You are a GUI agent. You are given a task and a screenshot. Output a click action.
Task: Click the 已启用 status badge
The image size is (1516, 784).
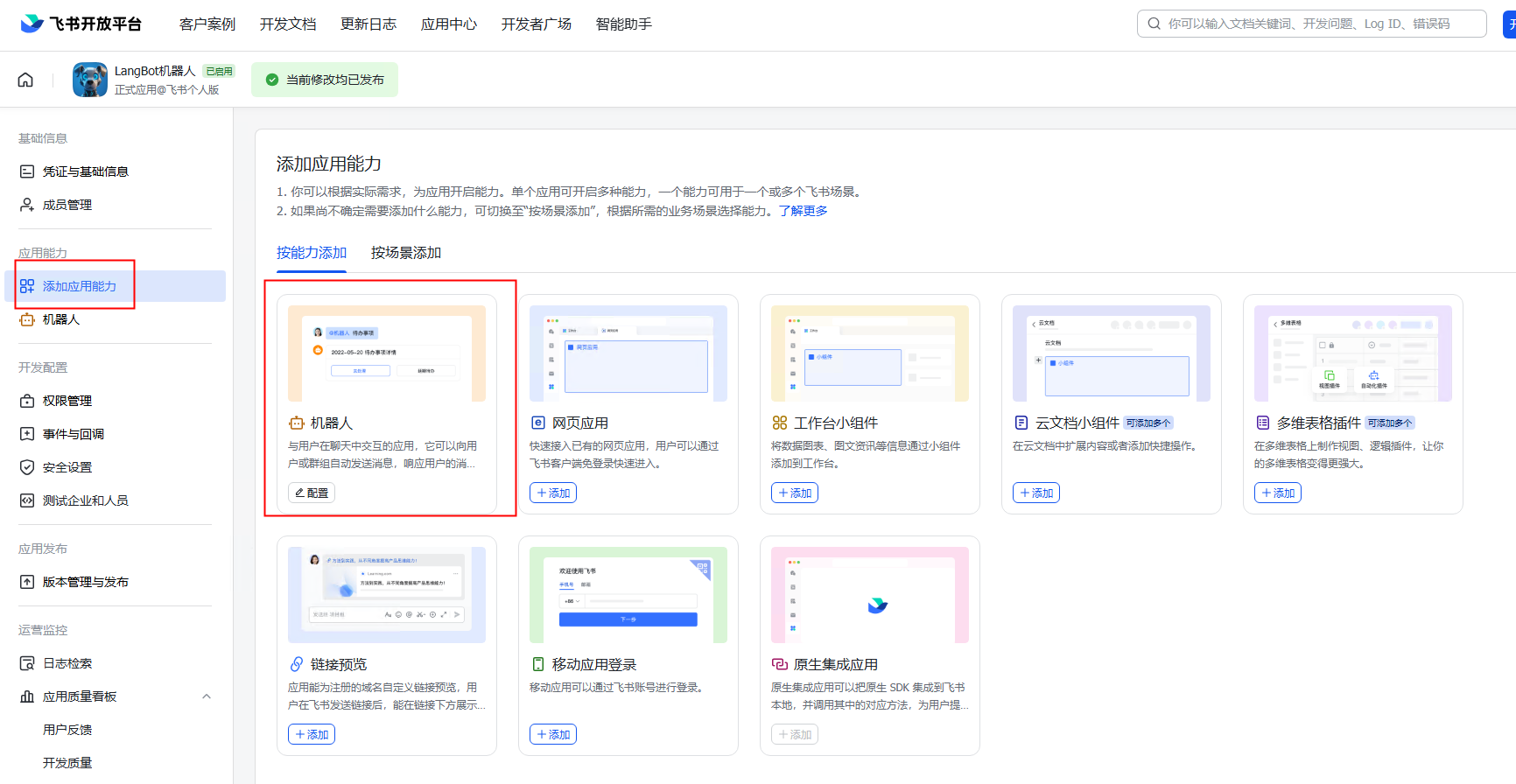click(x=220, y=71)
